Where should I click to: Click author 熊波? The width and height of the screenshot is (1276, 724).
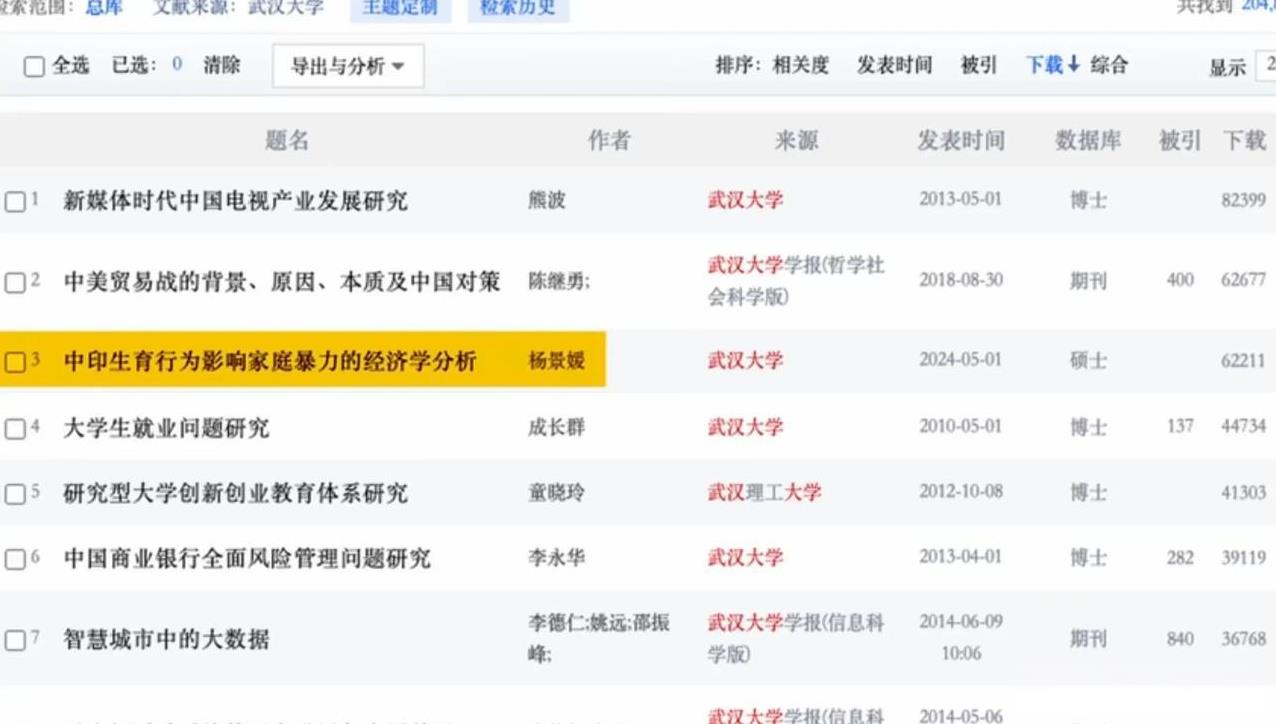pos(547,200)
